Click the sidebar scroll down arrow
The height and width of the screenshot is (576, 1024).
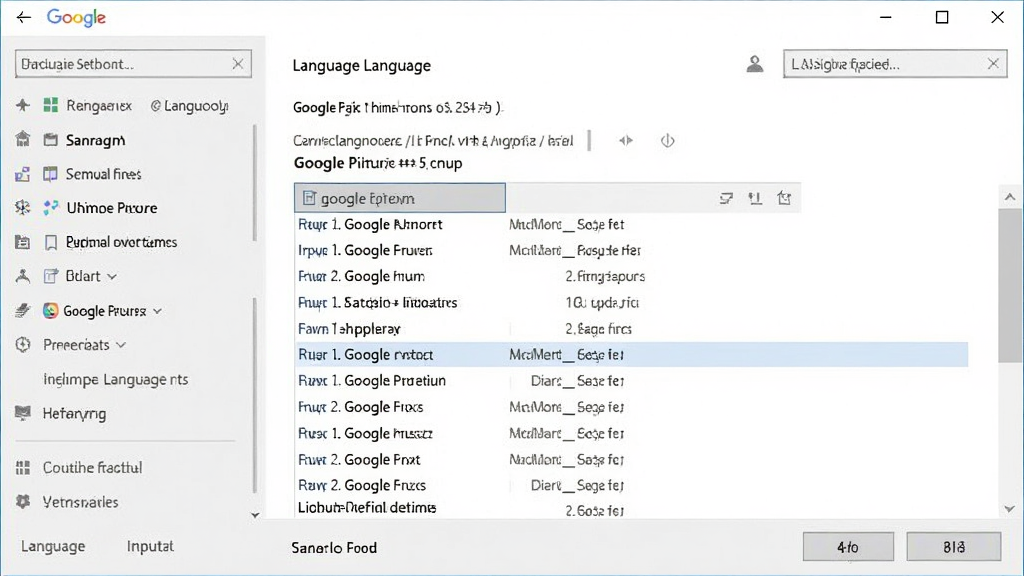255,515
